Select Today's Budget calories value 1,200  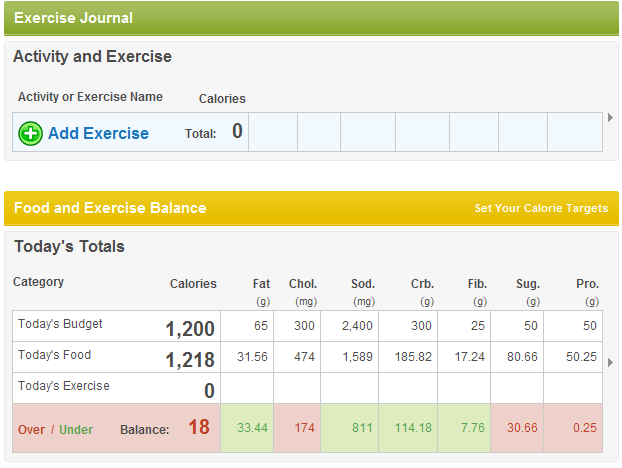click(190, 329)
